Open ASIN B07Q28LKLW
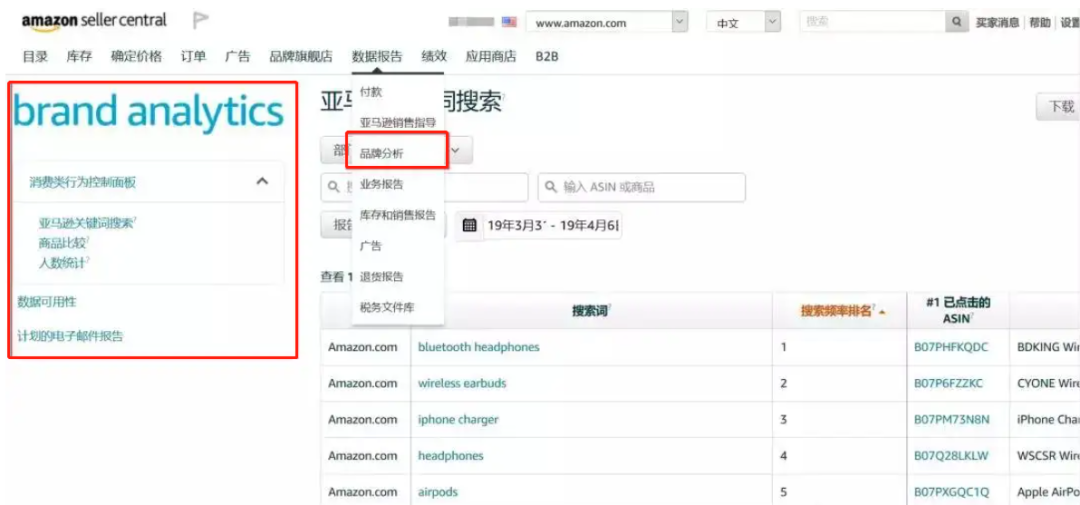Image resolution: width=1080 pixels, height=505 pixels. (x=951, y=456)
